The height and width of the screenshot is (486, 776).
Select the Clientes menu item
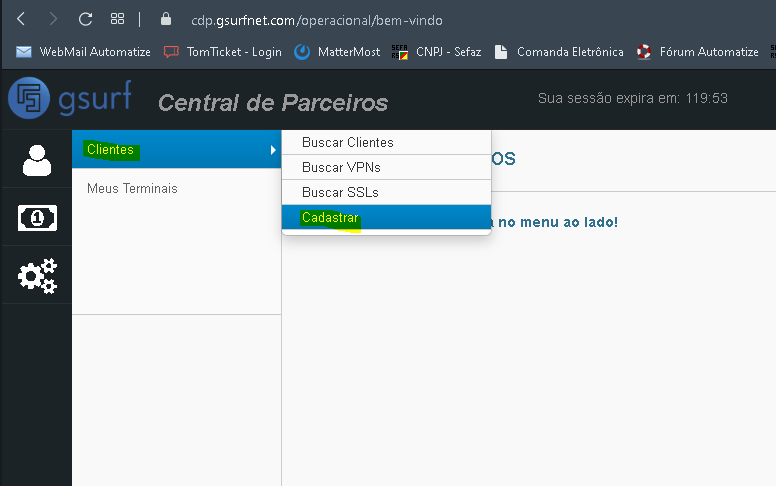tap(176, 149)
